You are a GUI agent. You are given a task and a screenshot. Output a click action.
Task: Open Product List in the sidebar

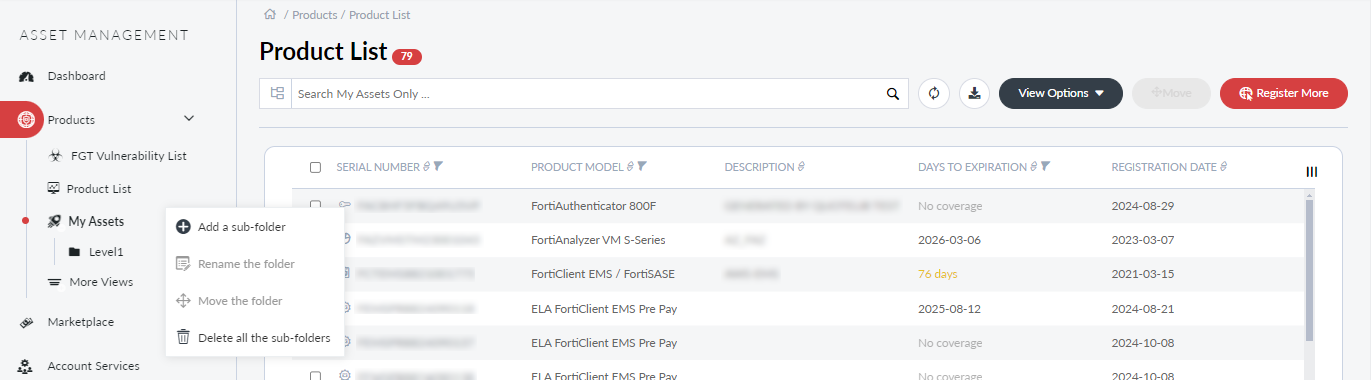coord(99,188)
